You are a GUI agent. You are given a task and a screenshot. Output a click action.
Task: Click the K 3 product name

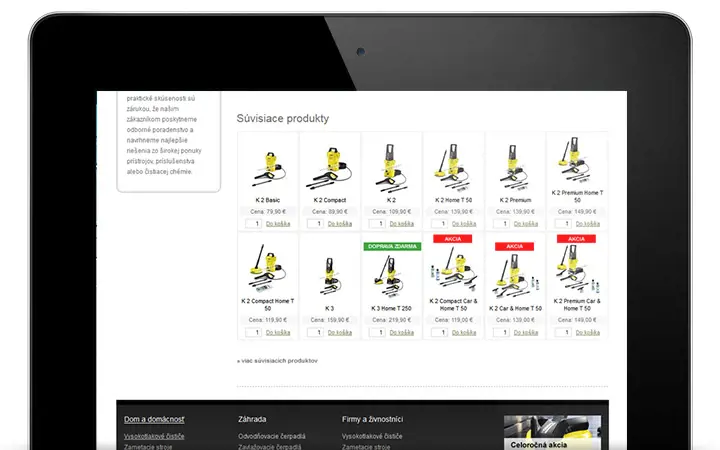[x=330, y=309]
